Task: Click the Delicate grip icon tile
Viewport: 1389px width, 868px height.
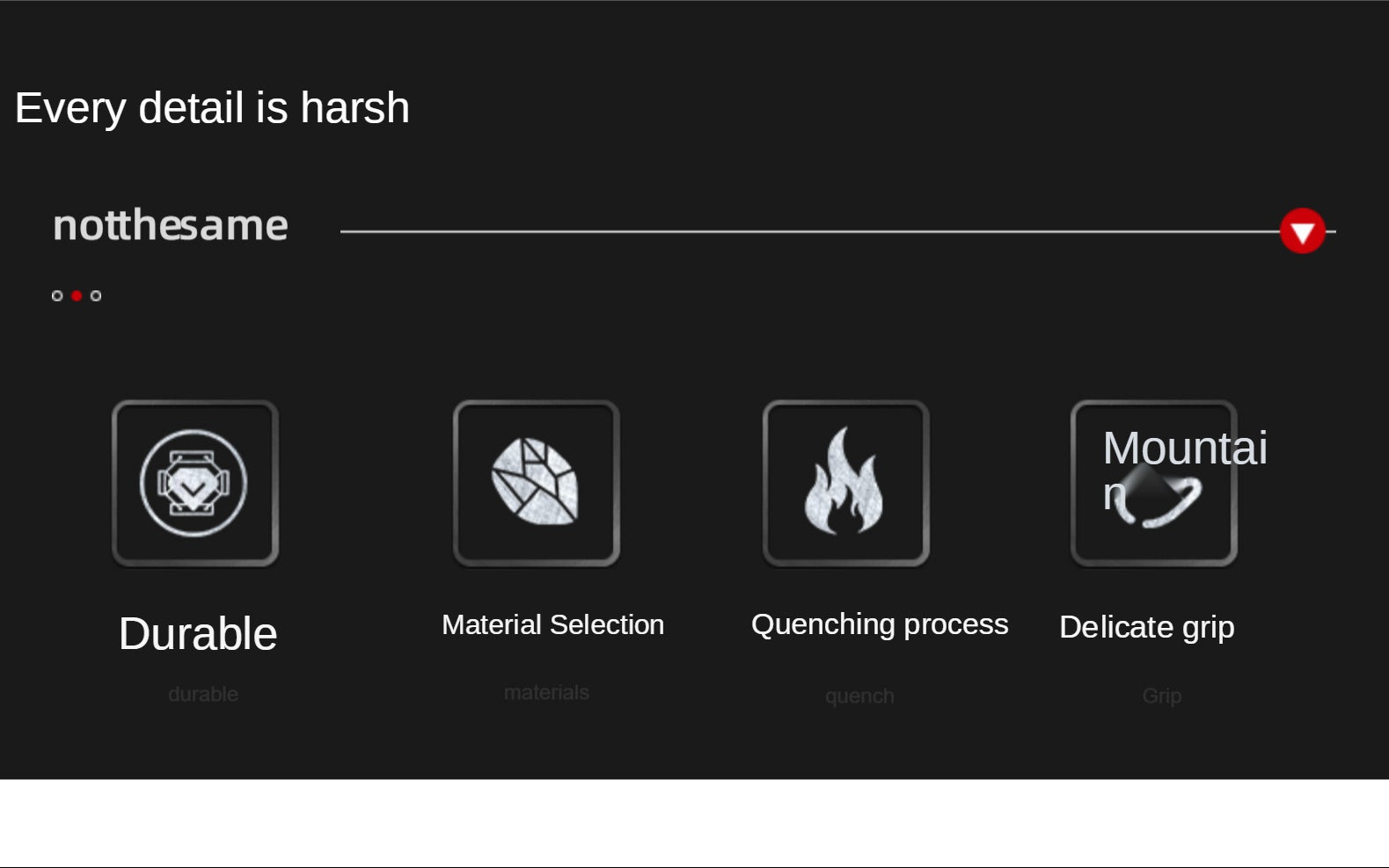Action: click(1153, 484)
